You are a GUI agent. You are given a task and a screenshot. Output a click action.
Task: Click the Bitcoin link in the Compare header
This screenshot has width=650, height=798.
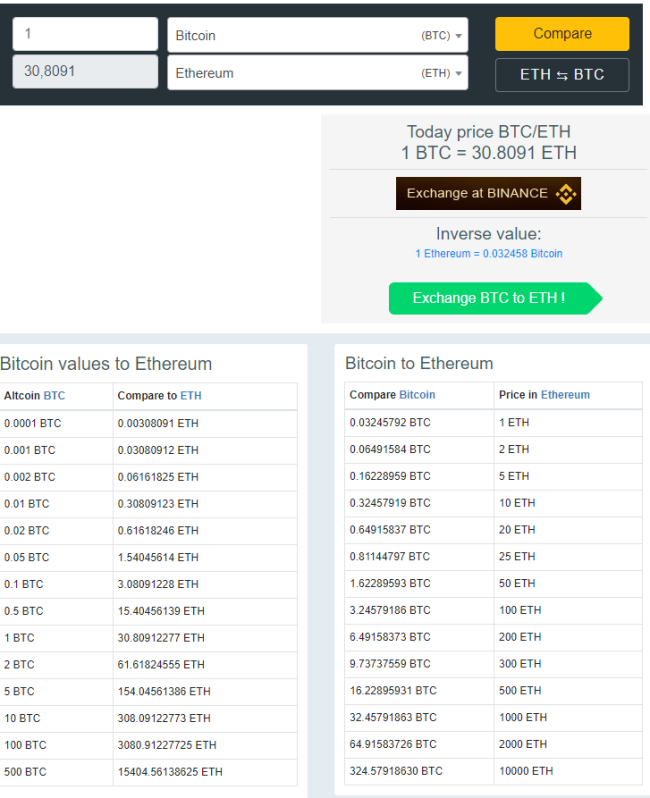click(417, 395)
